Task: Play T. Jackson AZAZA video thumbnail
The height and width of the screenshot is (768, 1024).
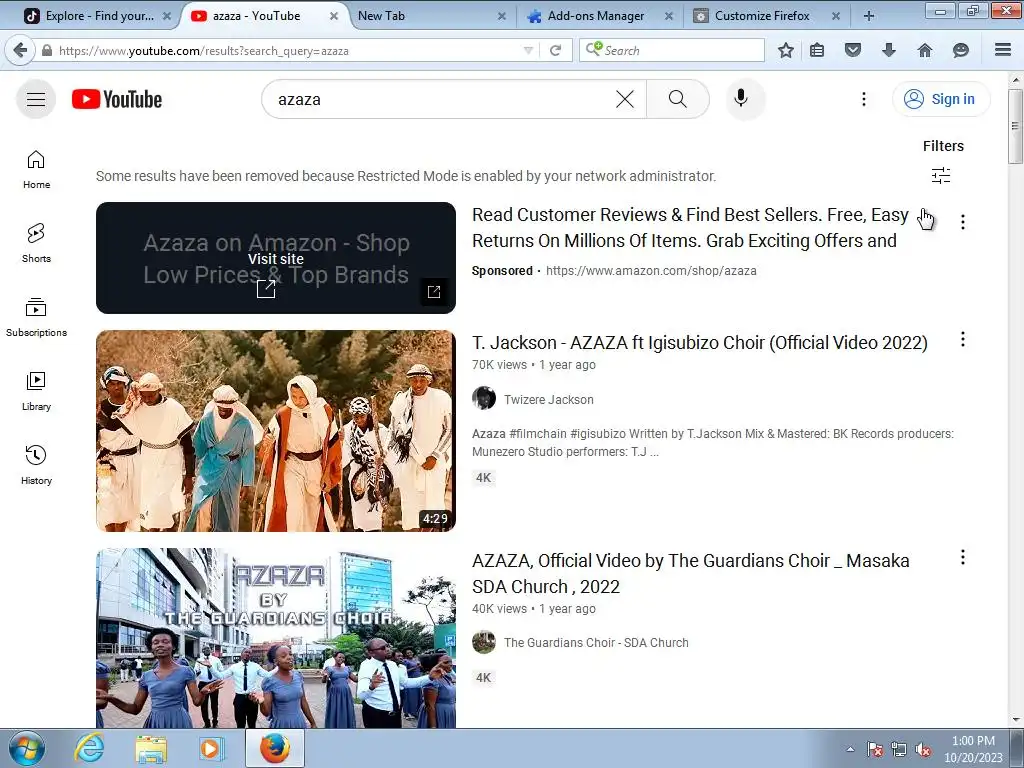Action: tap(276, 431)
